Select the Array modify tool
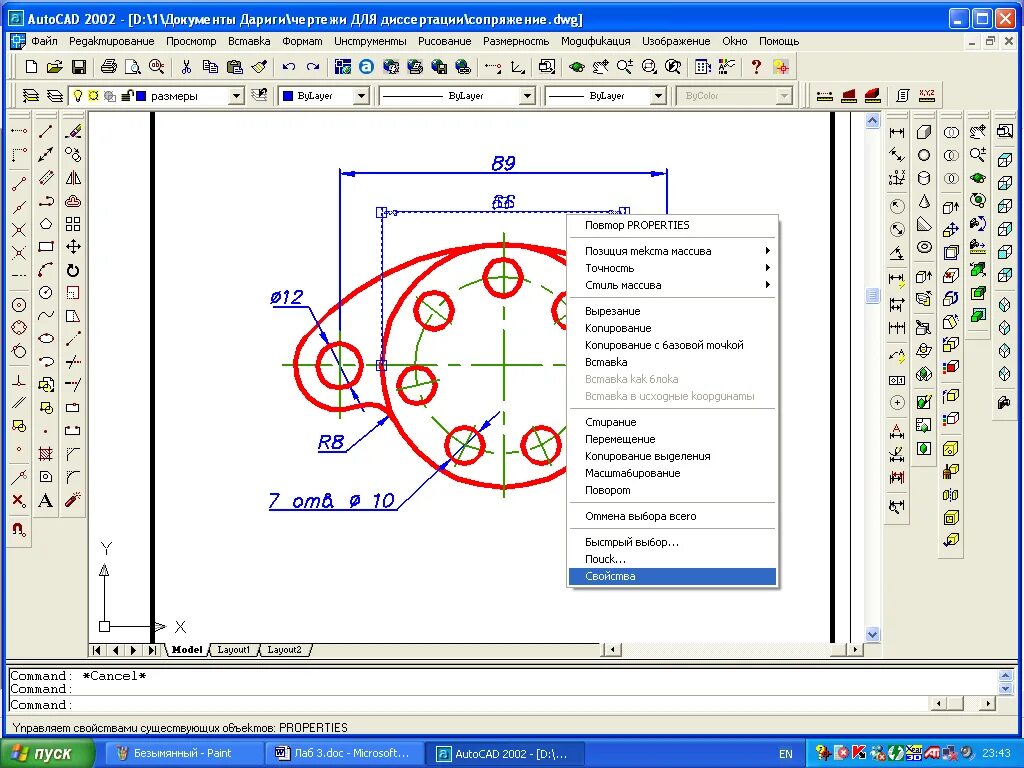Image resolution: width=1024 pixels, height=768 pixels. pyautogui.click(x=73, y=224)
